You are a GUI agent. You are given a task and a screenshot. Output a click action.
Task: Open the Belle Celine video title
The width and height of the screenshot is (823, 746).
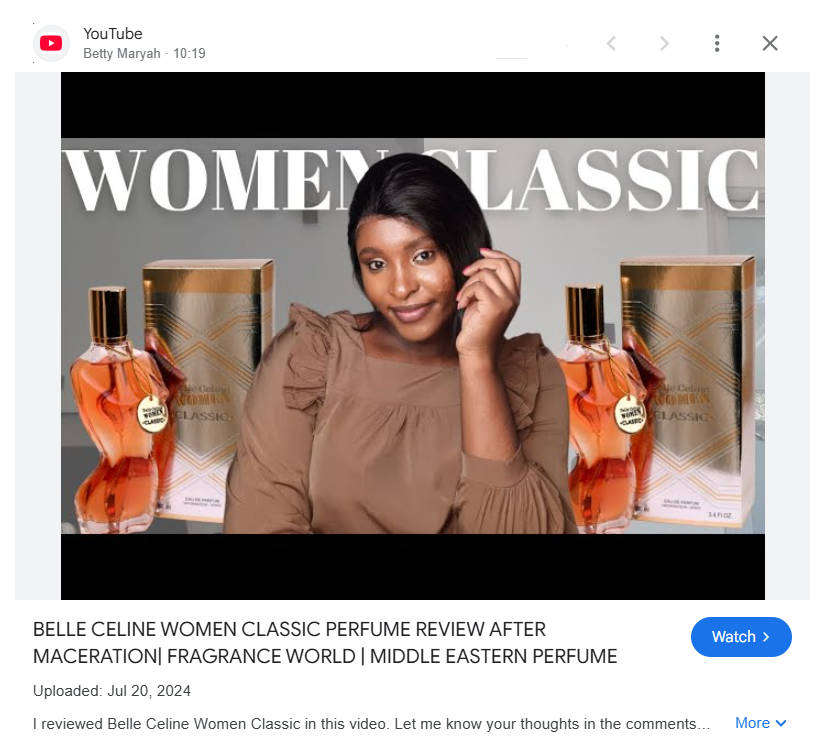coord(324,643)
